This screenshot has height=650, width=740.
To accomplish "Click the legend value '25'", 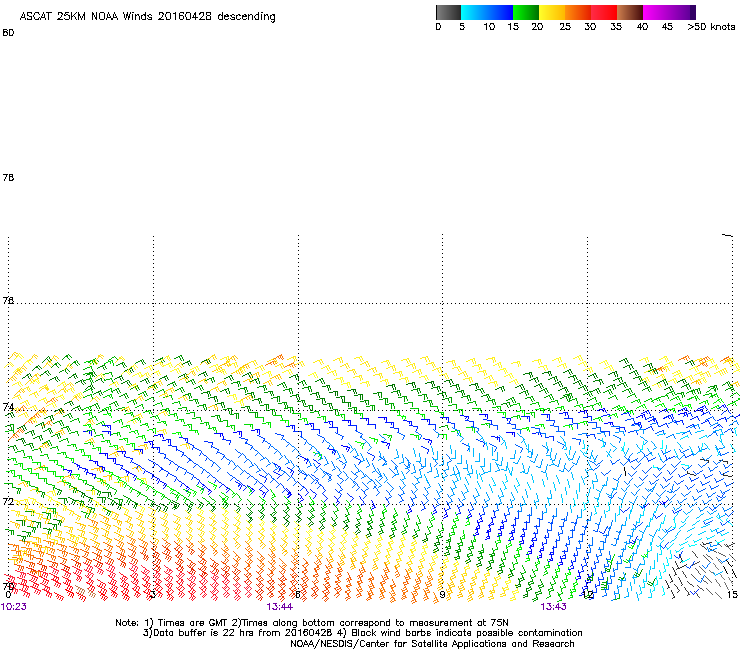I will [565, 27].
